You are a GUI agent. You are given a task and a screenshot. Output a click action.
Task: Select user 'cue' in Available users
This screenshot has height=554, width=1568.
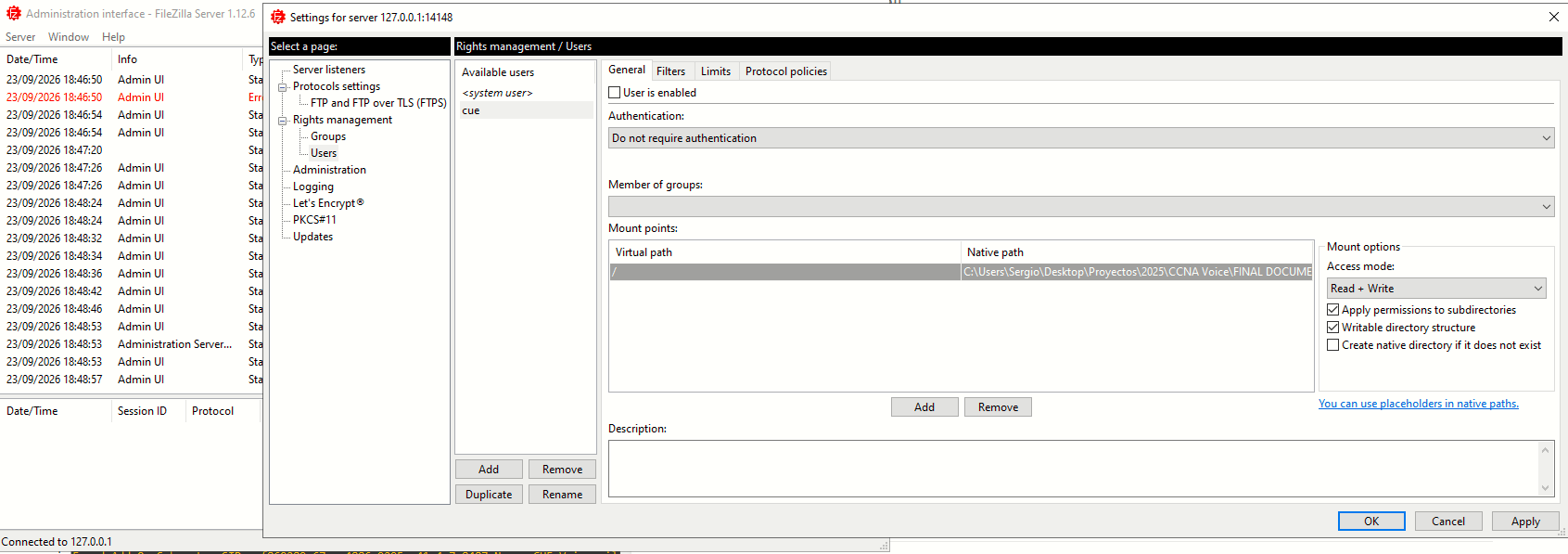(x=526, y=110)
